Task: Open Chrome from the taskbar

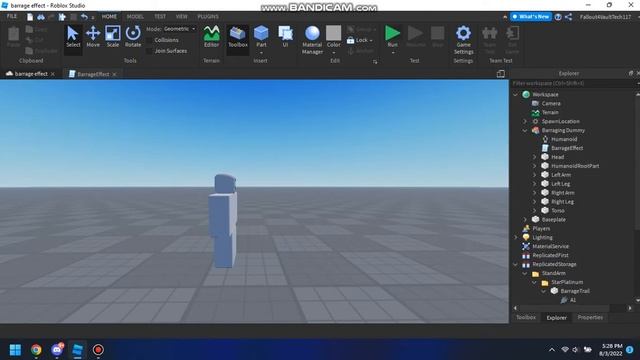Action: (x=36, y=350)
